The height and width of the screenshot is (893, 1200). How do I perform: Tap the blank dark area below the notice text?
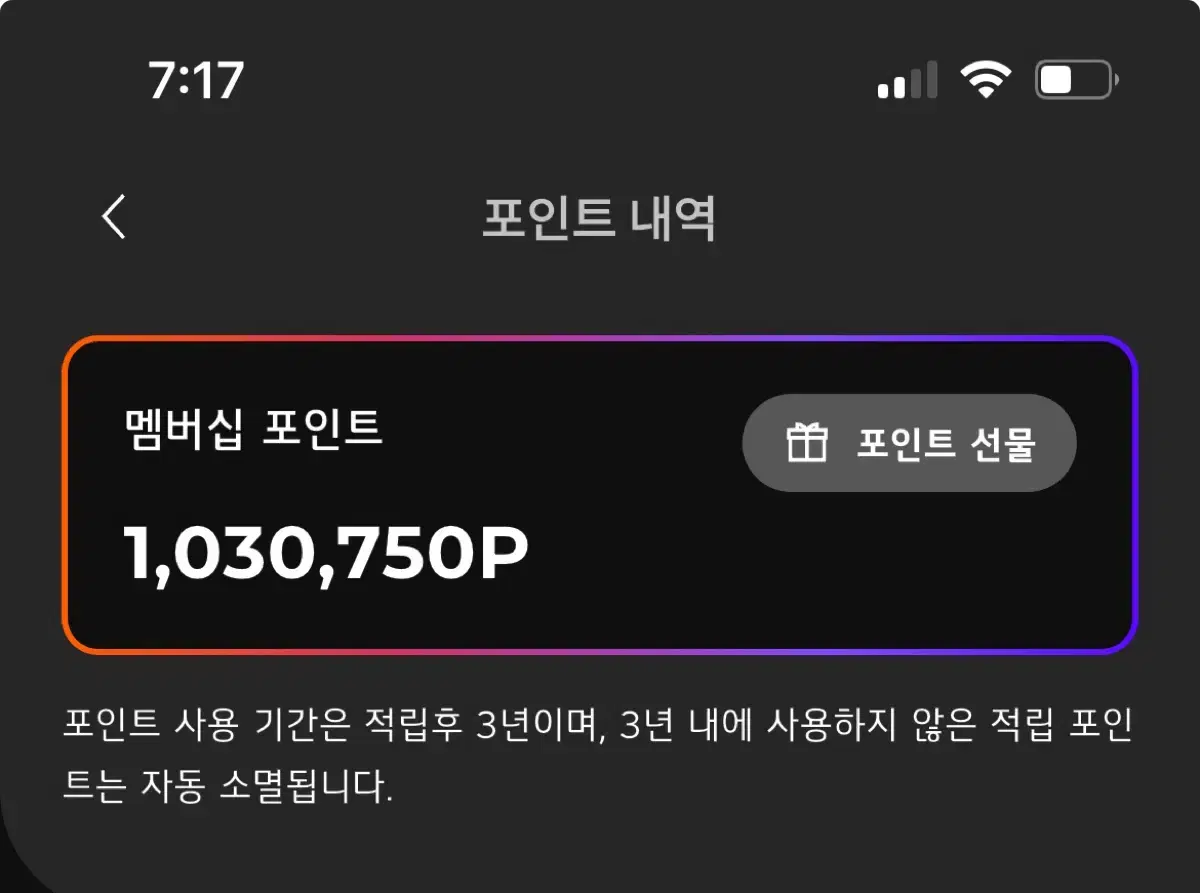pyautogui.click(x=600, y=850)
